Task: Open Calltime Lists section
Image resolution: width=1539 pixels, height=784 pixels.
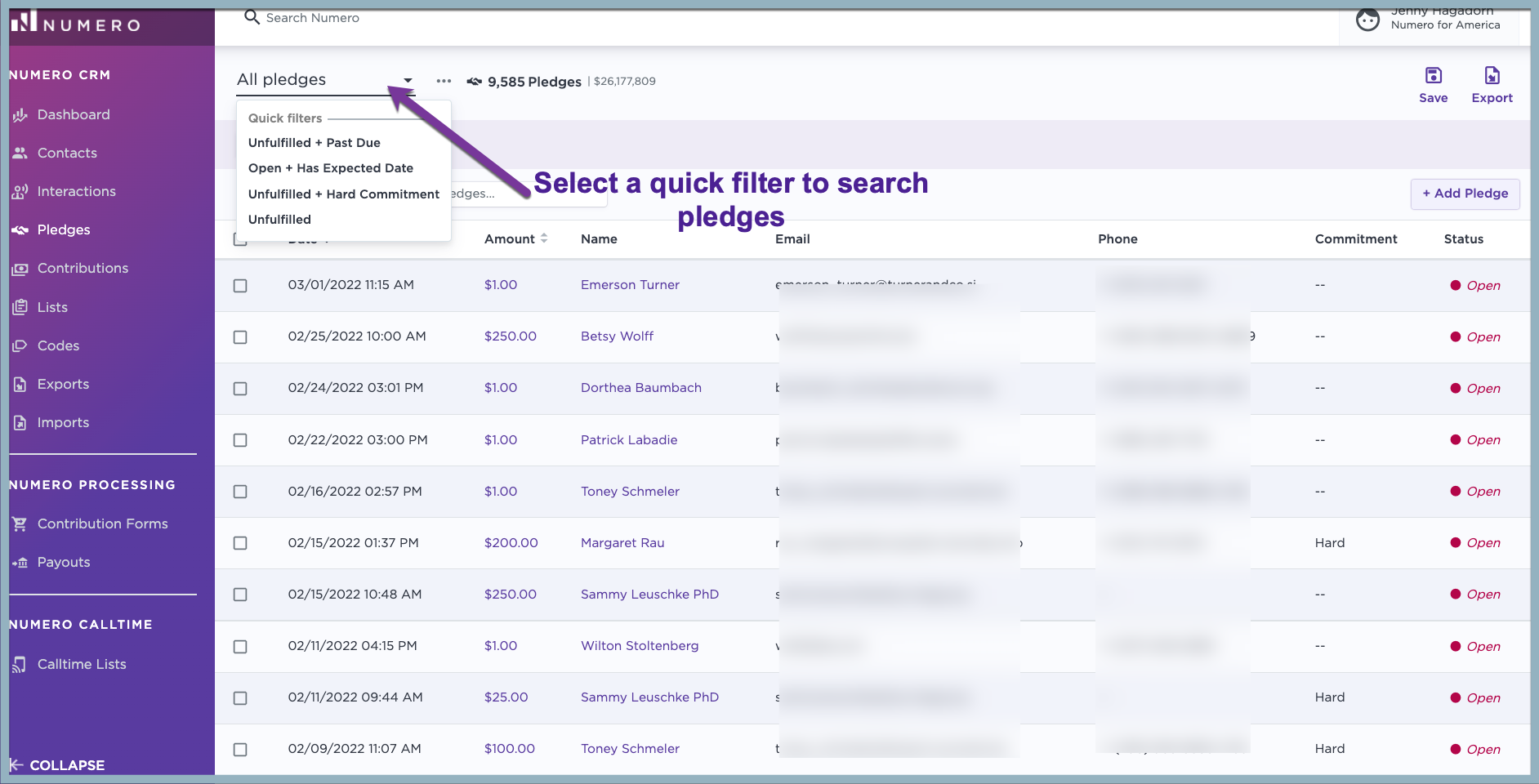Action: tap(82, 665)
